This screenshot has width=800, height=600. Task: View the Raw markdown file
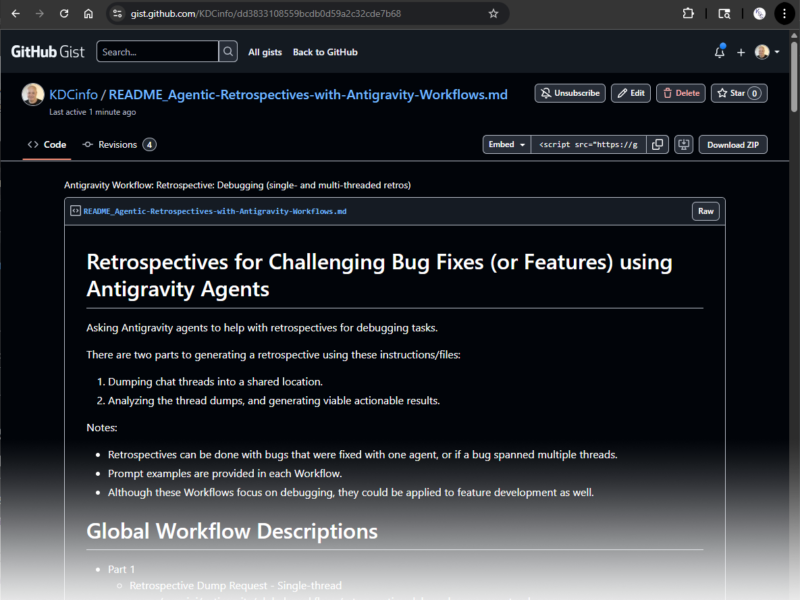point(705,211)
